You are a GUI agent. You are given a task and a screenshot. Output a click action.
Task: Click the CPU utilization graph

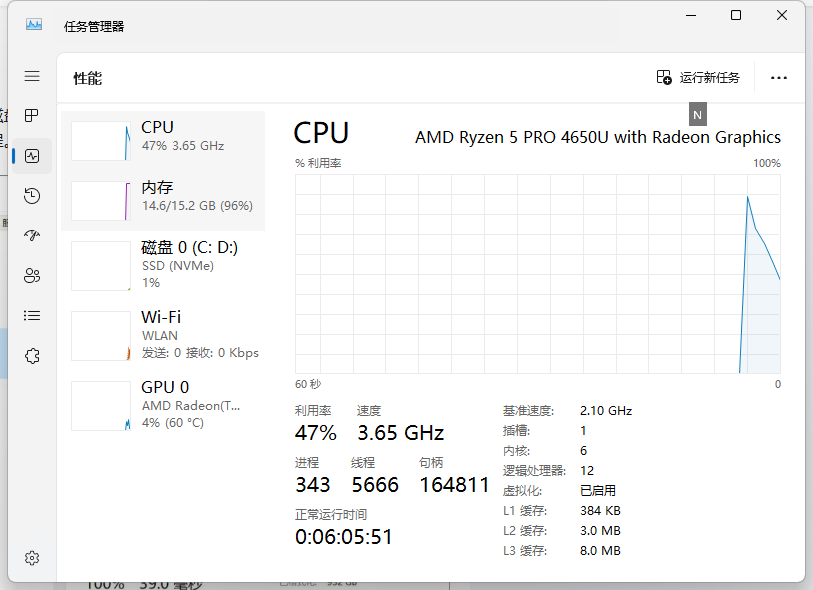538,274
